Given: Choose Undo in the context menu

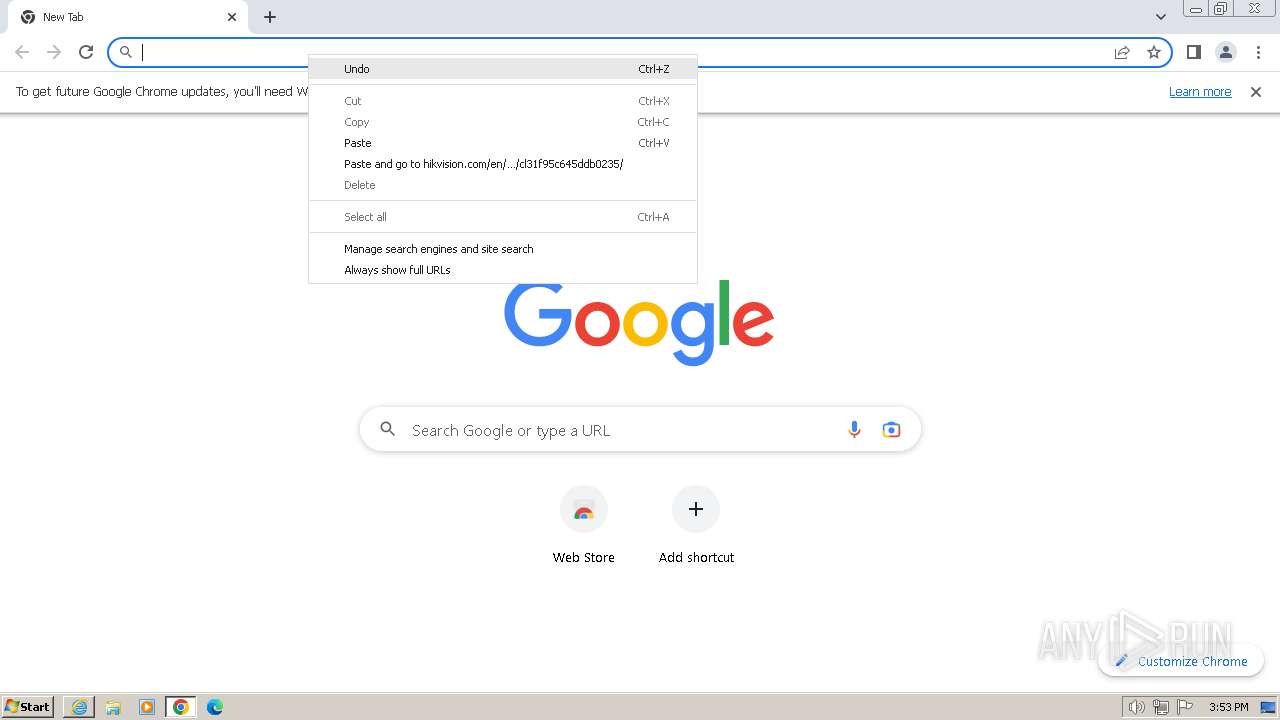Looking at the screenshot, I should coord(503,69).
